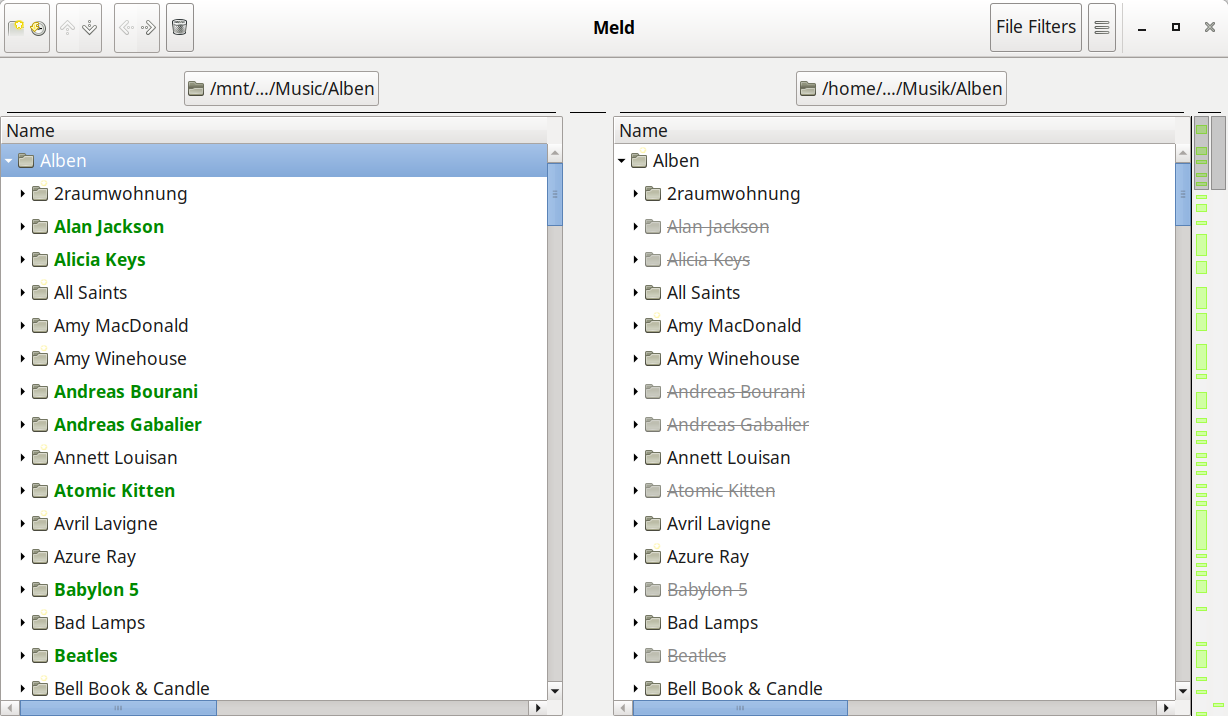Copy the selection to the left pane
This screenshot has width=1228, height=716.
pyautogui.click(x=126, y=28)
